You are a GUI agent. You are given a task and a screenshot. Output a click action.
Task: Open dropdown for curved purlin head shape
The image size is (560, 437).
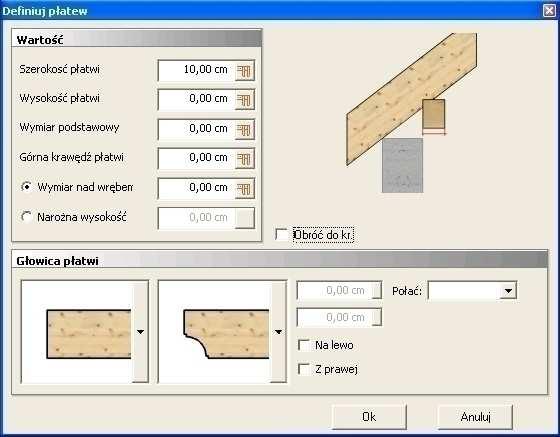(x=278, y=332)
